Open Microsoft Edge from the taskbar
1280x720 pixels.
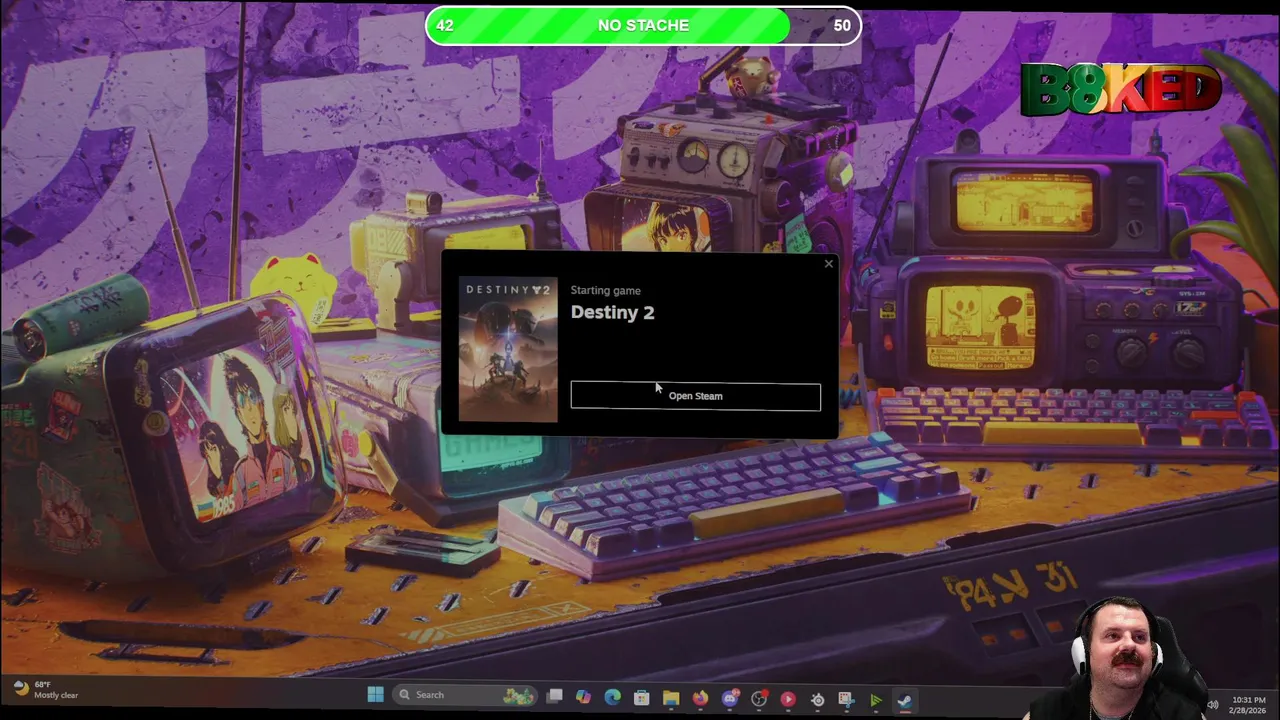point(612,697)
